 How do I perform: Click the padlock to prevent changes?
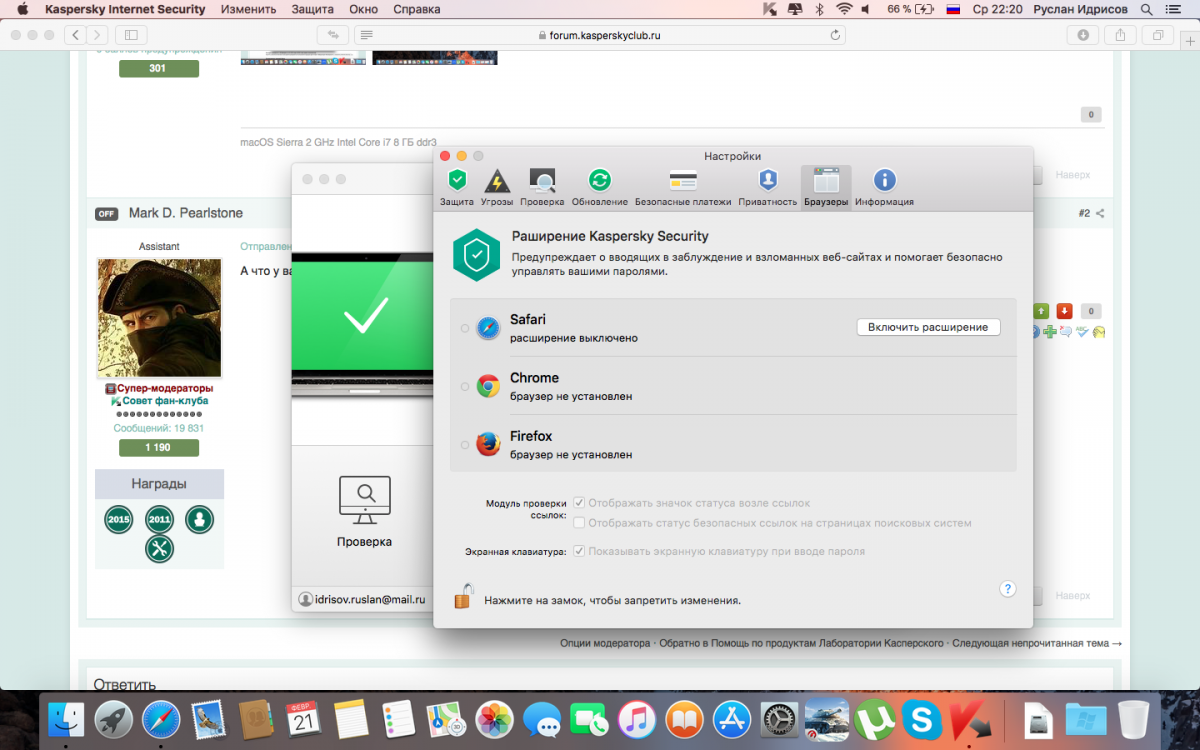[x=463, y=596]
